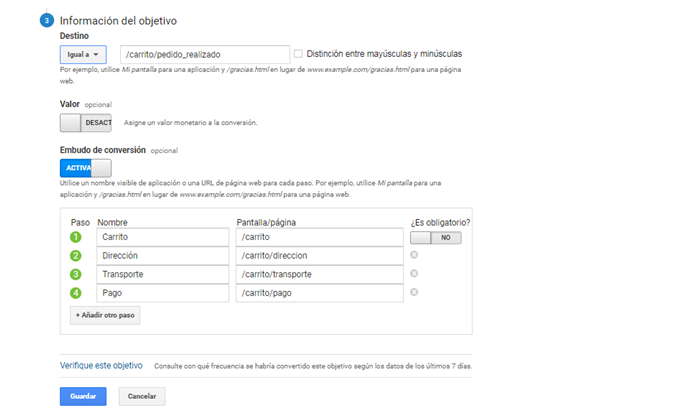This screenshot has width=680, height=420.
Task: Remove the Dirección funnel step
Action: (x=414, y=255)
